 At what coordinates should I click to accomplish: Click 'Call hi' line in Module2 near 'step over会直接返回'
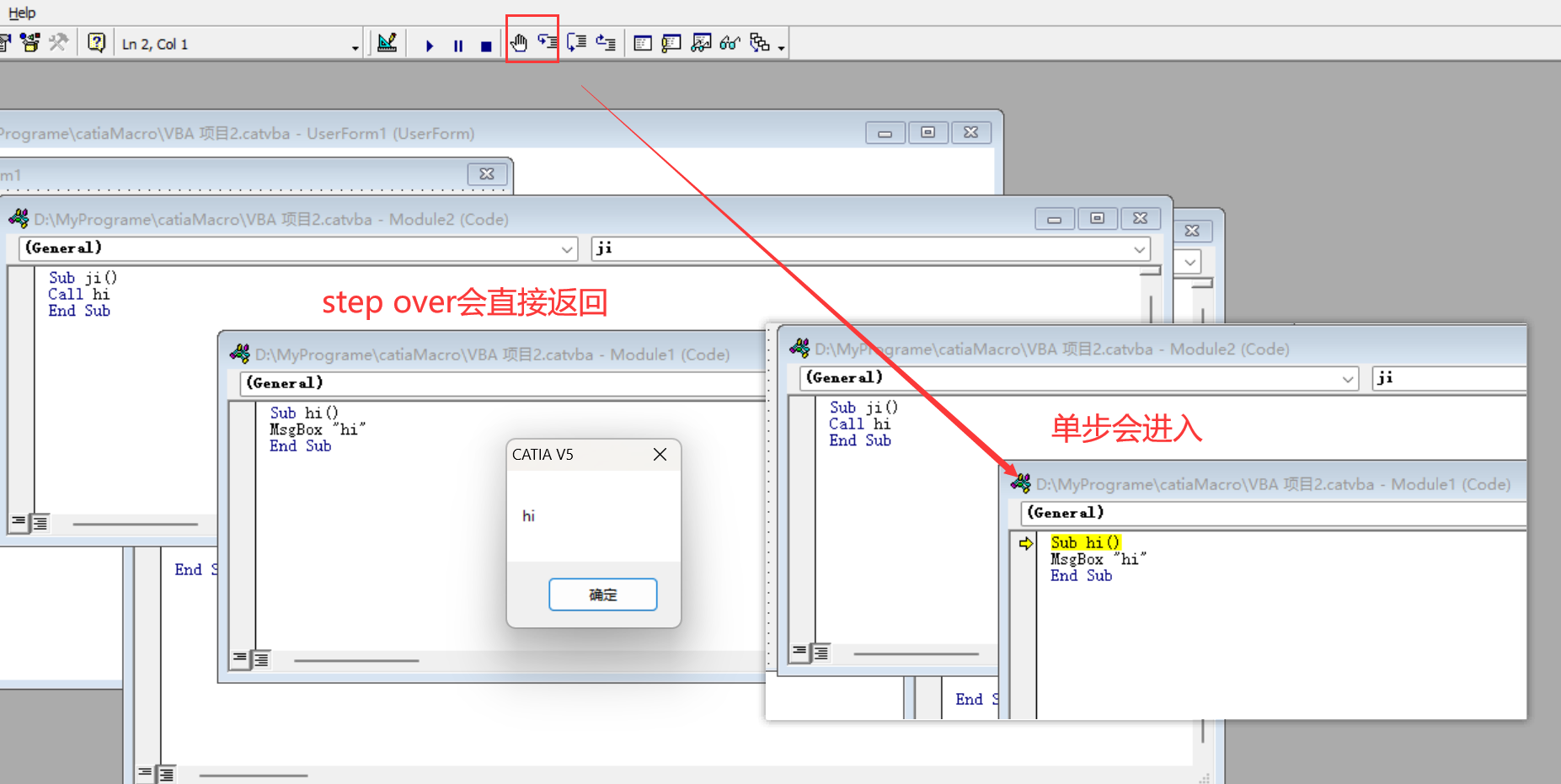click(78, 294)
